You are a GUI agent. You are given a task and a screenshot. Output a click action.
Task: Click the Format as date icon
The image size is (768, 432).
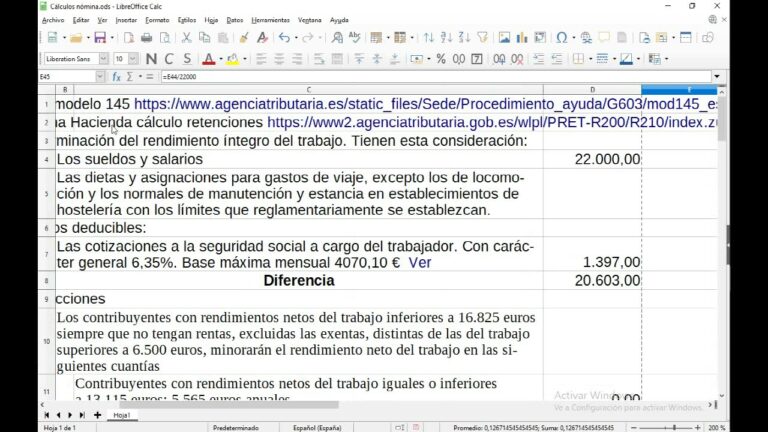click(x=477, y=59)
